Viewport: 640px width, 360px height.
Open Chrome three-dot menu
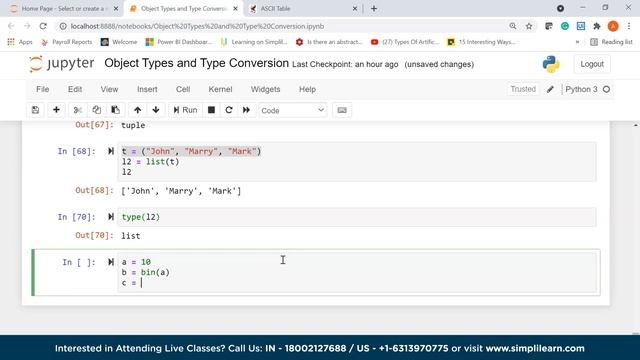629,26
